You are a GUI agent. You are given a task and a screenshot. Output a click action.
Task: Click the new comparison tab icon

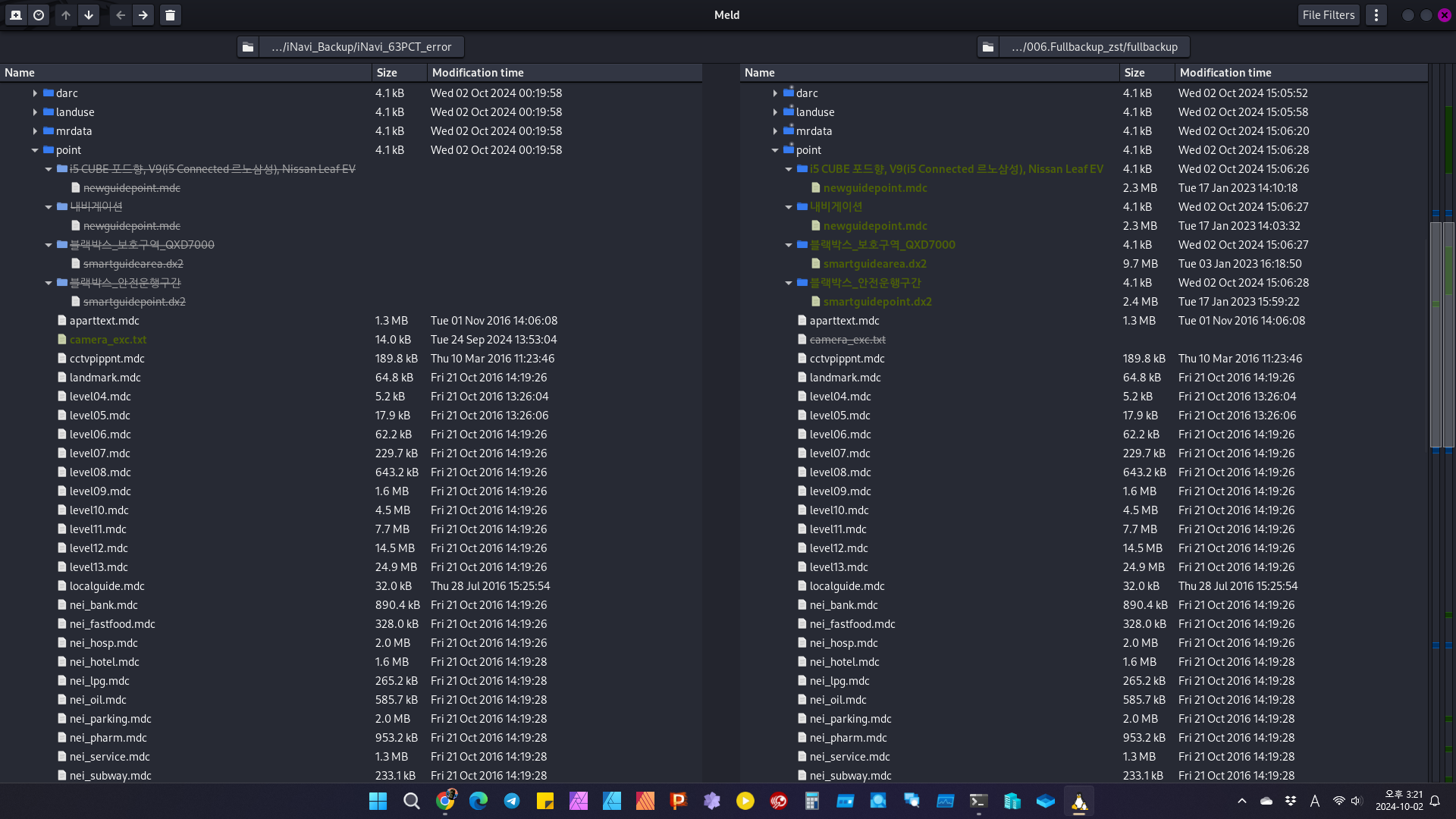coord(16,15)
